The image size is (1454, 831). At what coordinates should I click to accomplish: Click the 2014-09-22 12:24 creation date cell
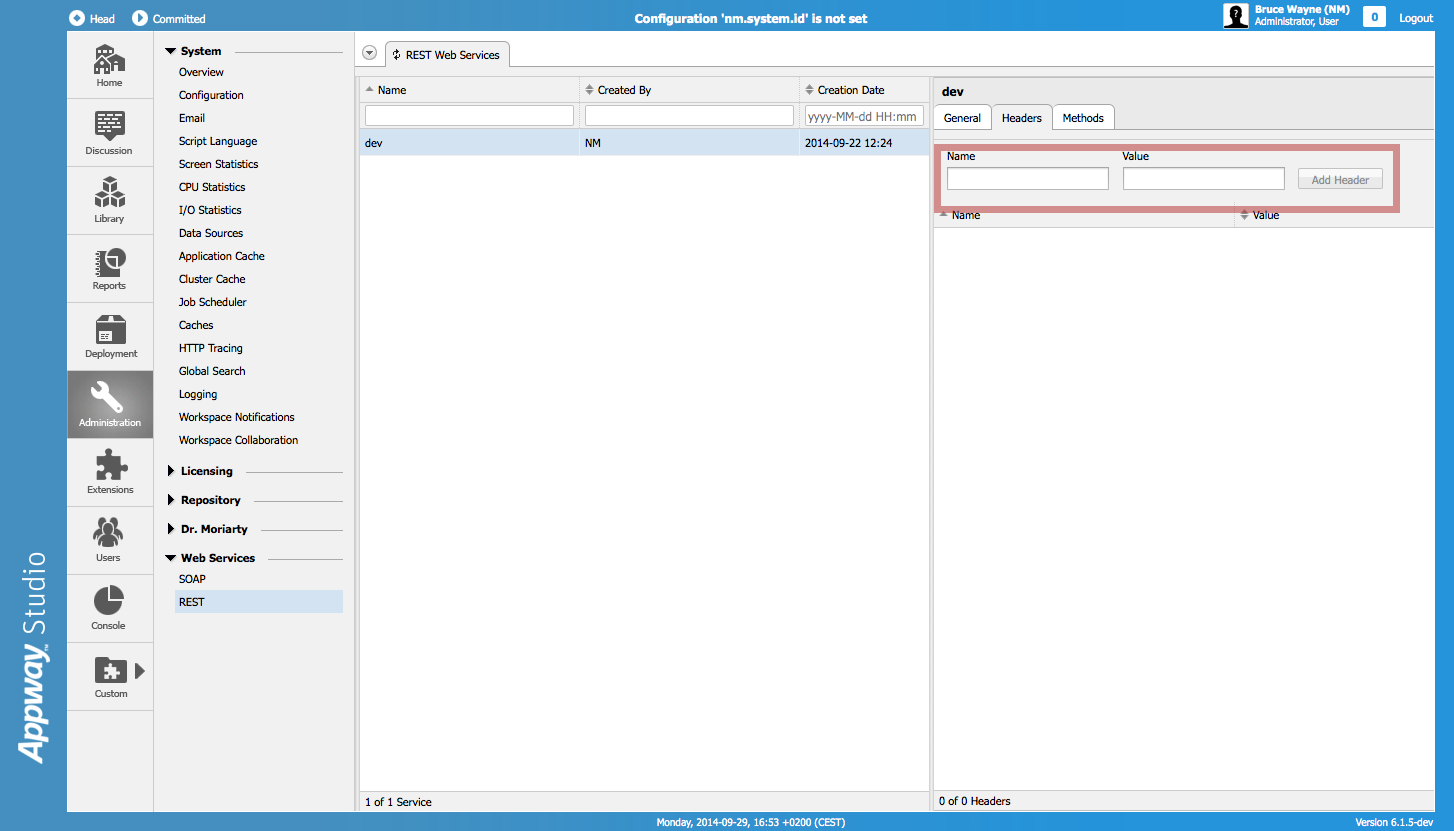[x=864, y=144]
